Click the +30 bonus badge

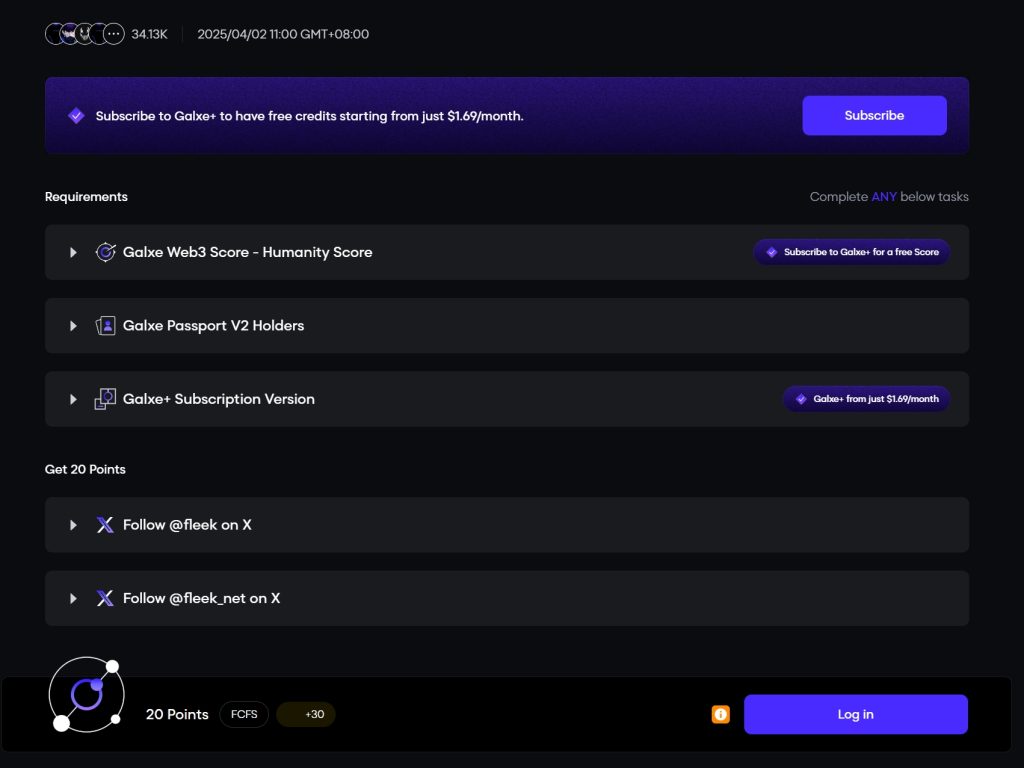(306, 714)
